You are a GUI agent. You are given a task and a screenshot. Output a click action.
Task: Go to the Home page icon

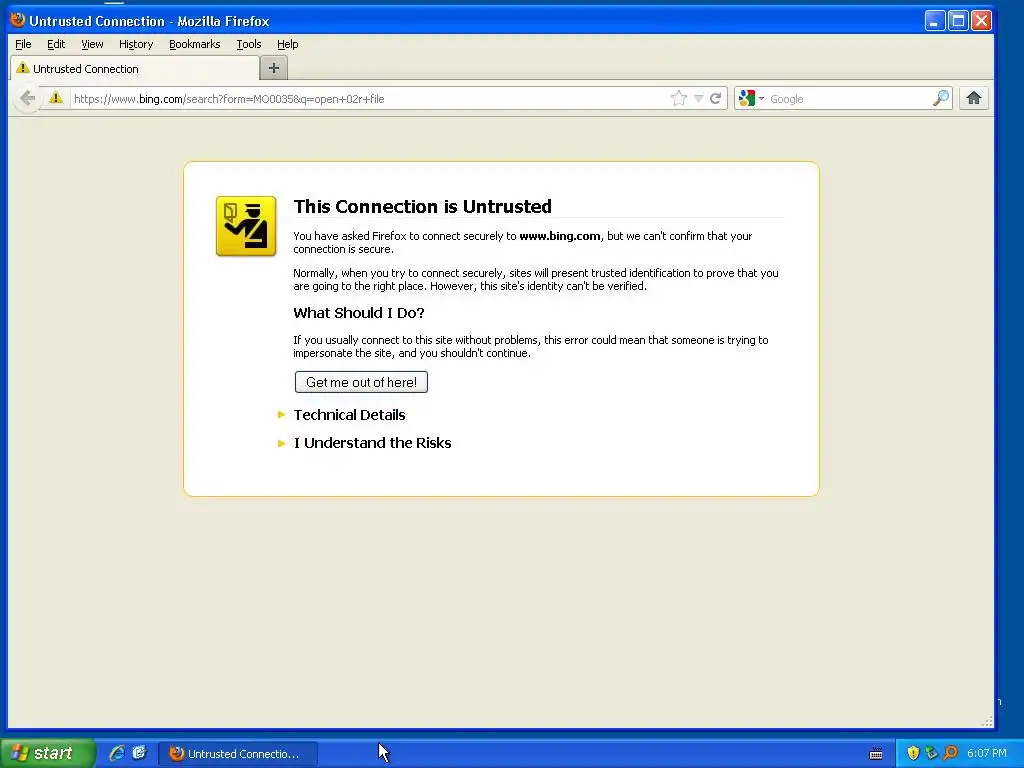973,99
